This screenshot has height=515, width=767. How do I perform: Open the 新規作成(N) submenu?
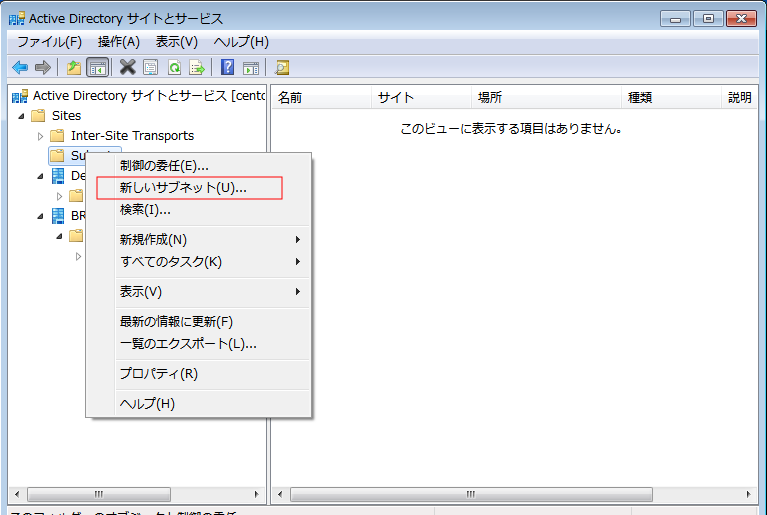coord(213,240)
